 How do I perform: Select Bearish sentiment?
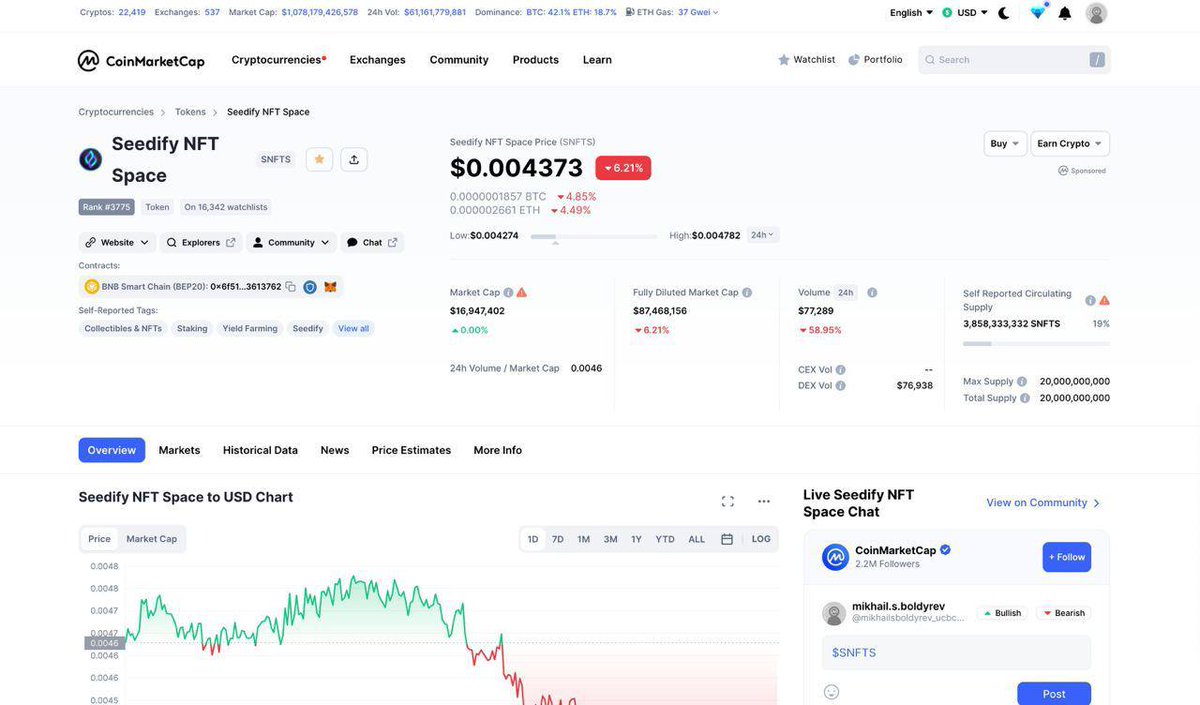[1062, 613]
